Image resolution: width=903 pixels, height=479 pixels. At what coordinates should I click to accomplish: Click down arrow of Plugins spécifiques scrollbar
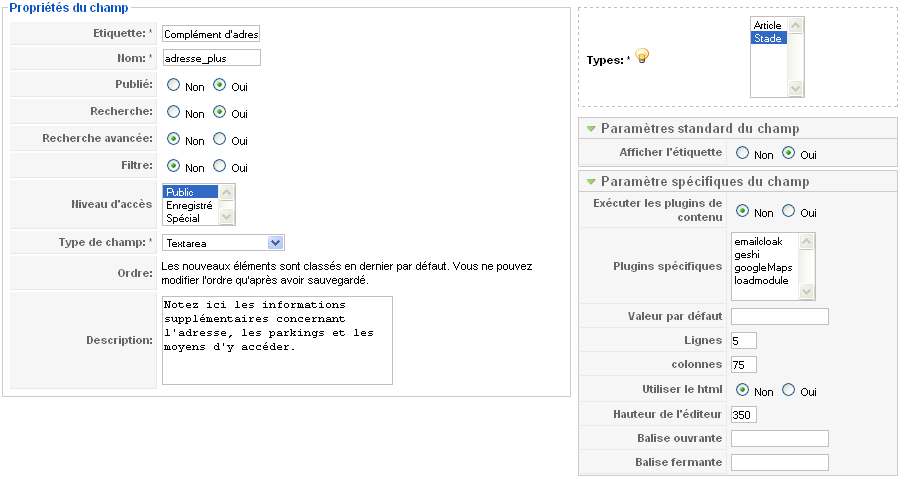pyautogui.click(x=806, y=291)
